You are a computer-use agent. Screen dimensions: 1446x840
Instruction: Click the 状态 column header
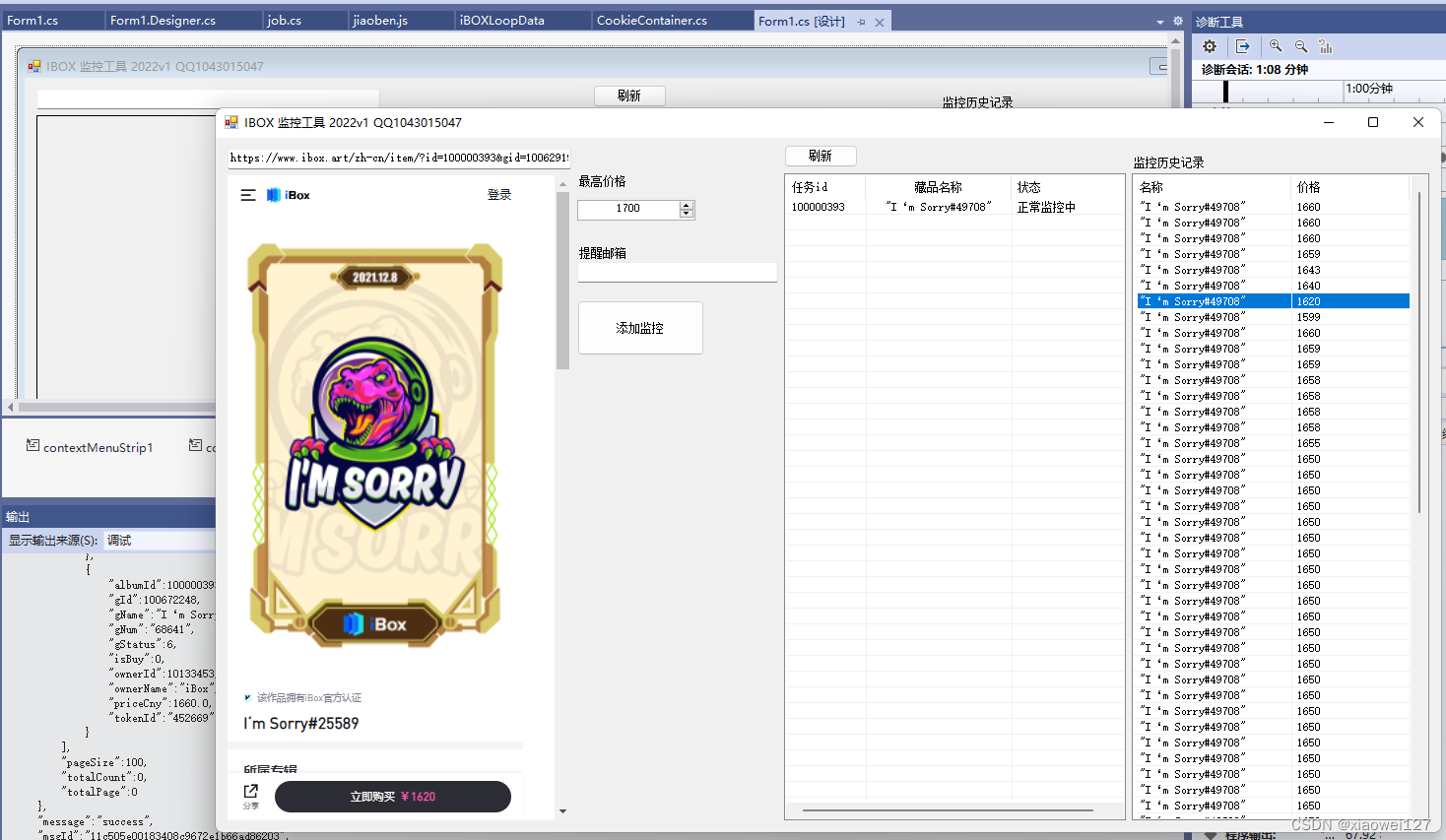(x=1068, y=186)
